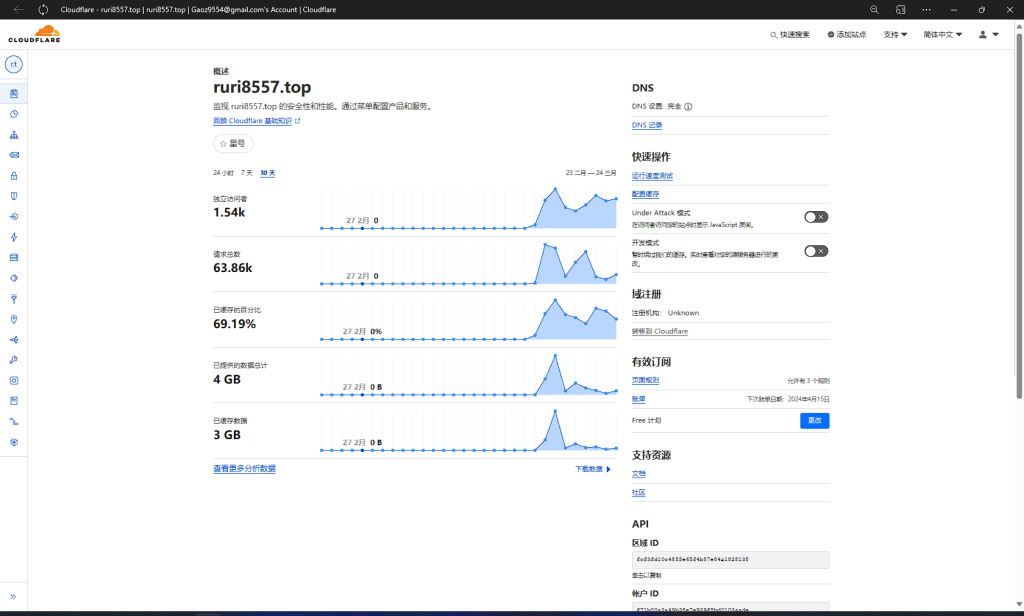Open the user profile dropdown
This screenshot has height=616, width=1024.
[989, 35]
